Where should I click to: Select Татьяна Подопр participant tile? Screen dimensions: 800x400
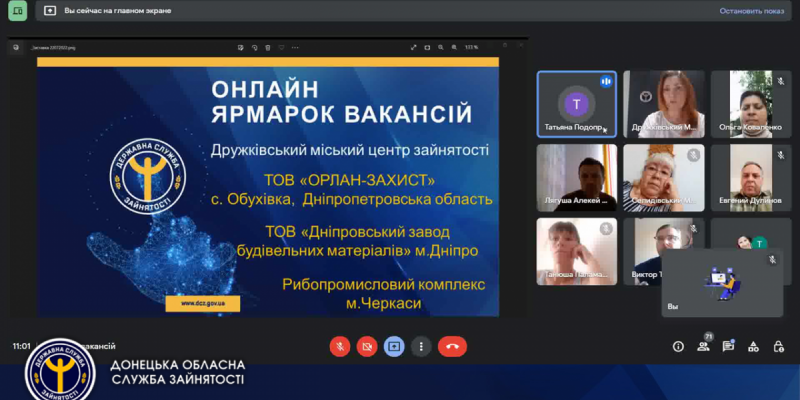click(x=575, y=103)
